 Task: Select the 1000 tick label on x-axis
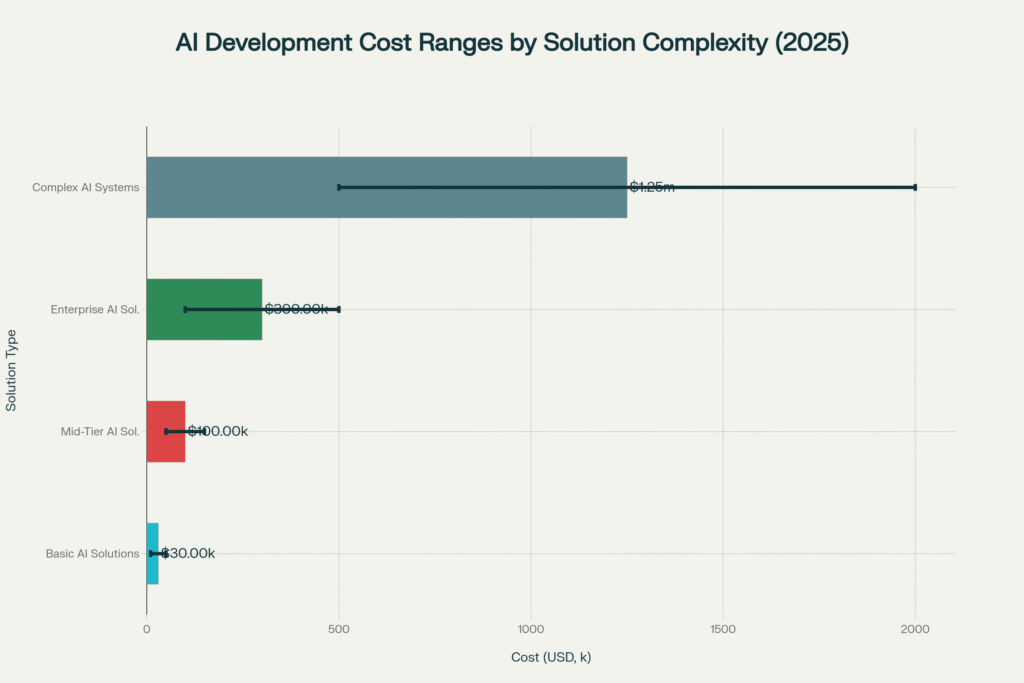pyautogui.click(x=531, y=628)
